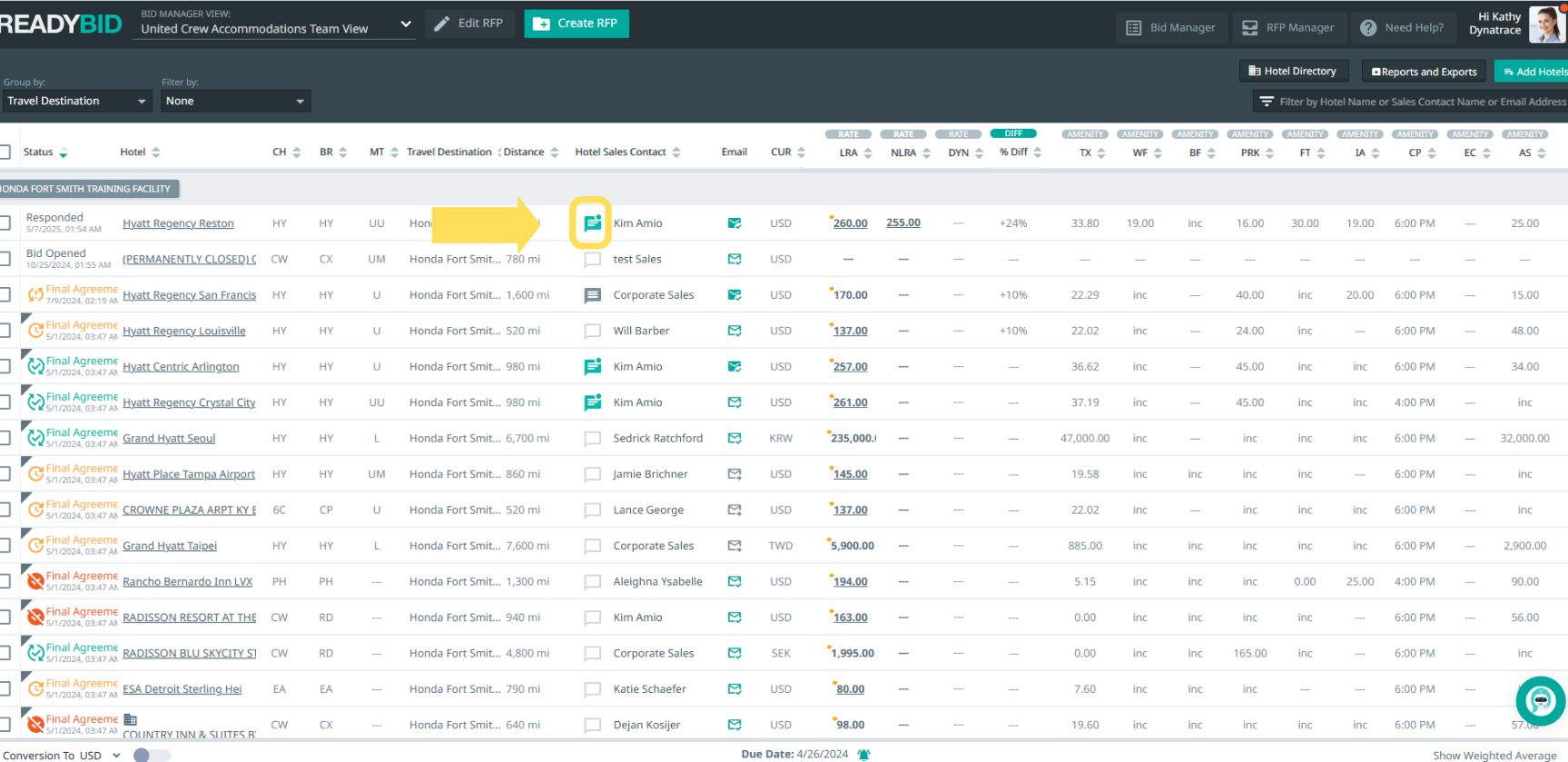
Task: Email icon for Dejan Kosijer row
Action: point(735,725)
